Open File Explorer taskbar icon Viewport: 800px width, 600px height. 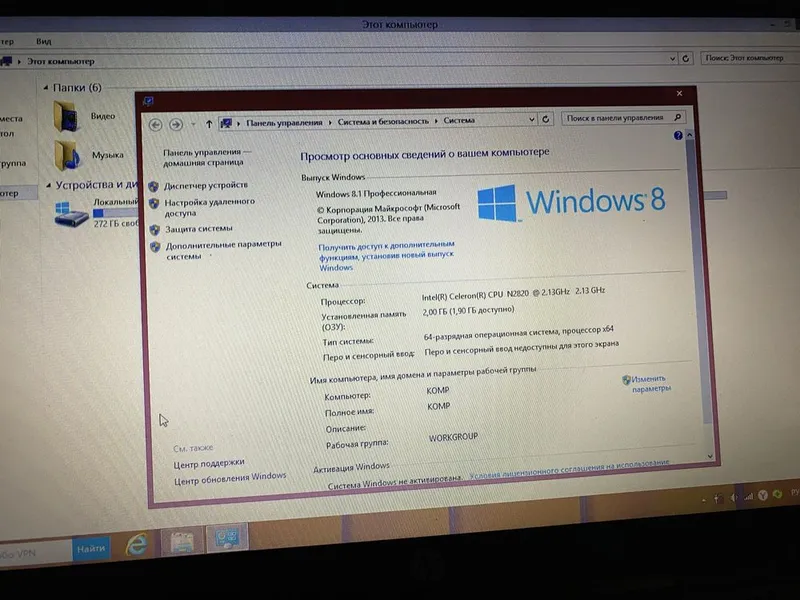pos(182,541)
